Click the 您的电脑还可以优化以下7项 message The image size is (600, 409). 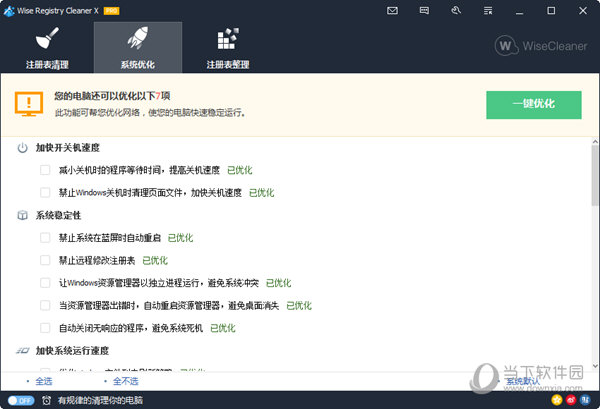112,96
